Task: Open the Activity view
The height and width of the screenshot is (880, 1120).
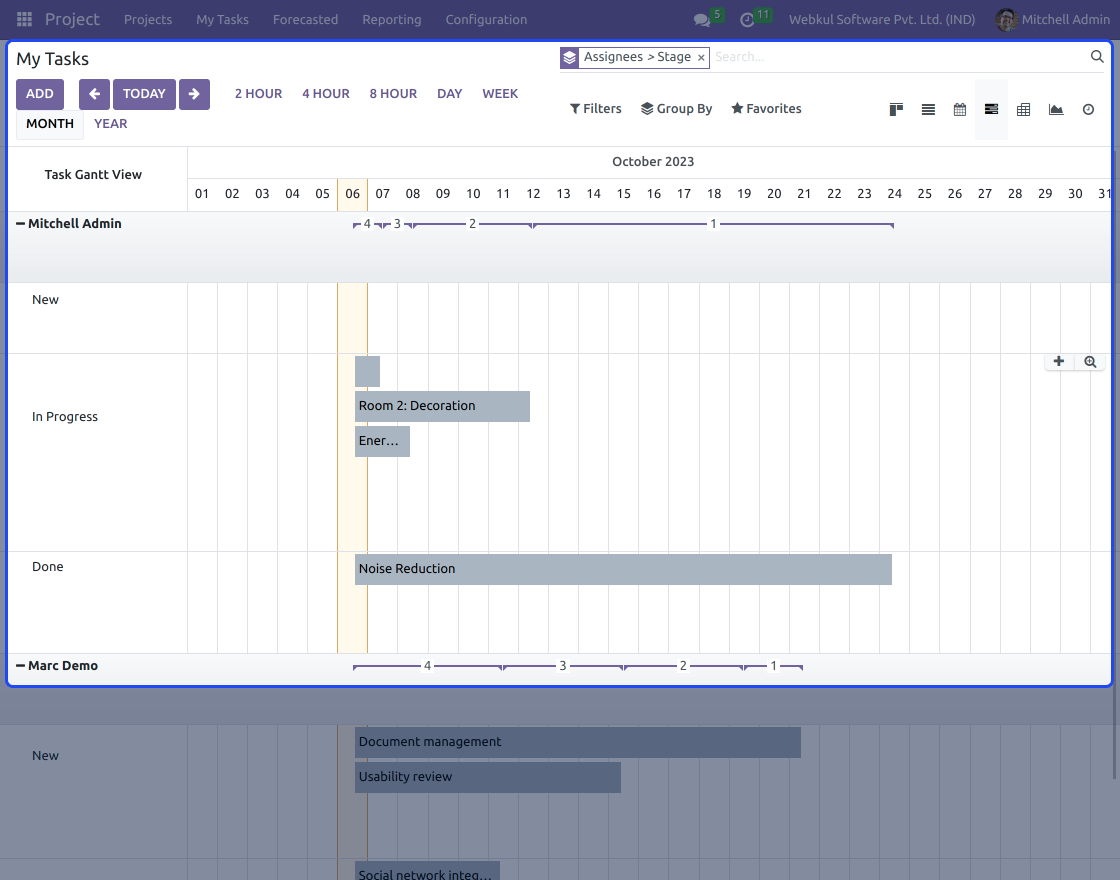Action: tap(1088, 109)
